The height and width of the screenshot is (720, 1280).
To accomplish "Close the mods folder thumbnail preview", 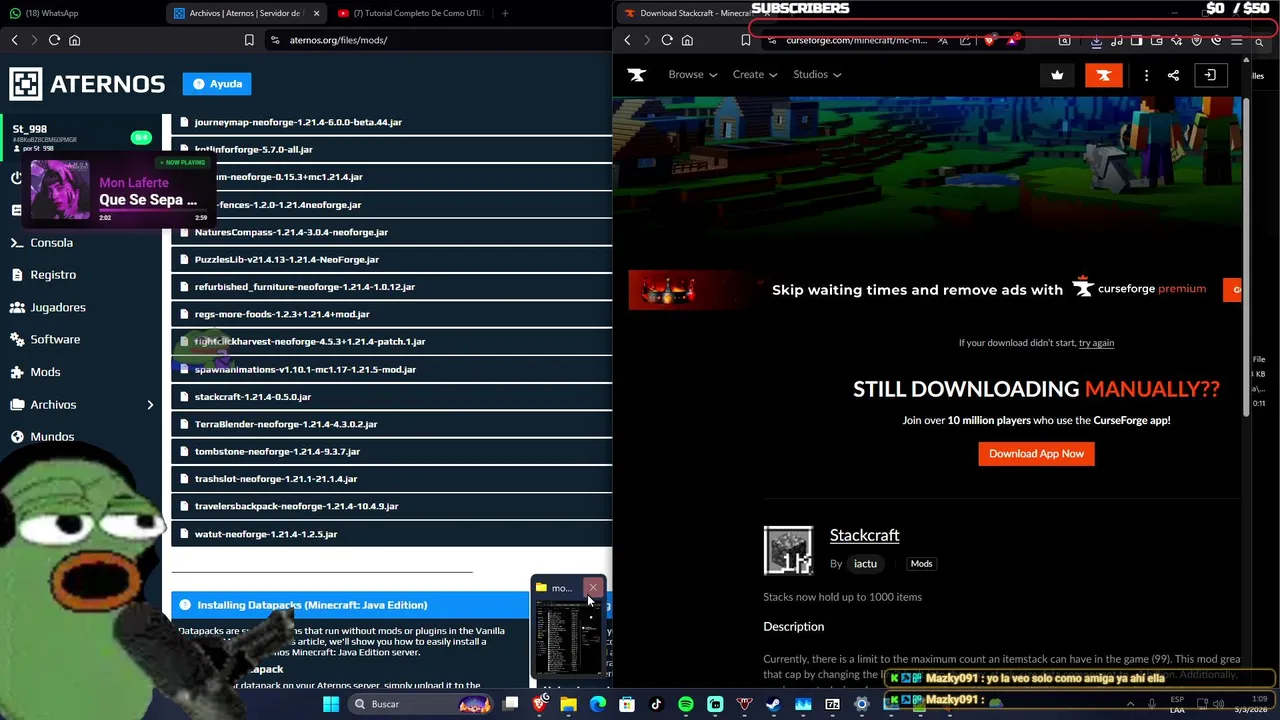I will coord(593,588).
